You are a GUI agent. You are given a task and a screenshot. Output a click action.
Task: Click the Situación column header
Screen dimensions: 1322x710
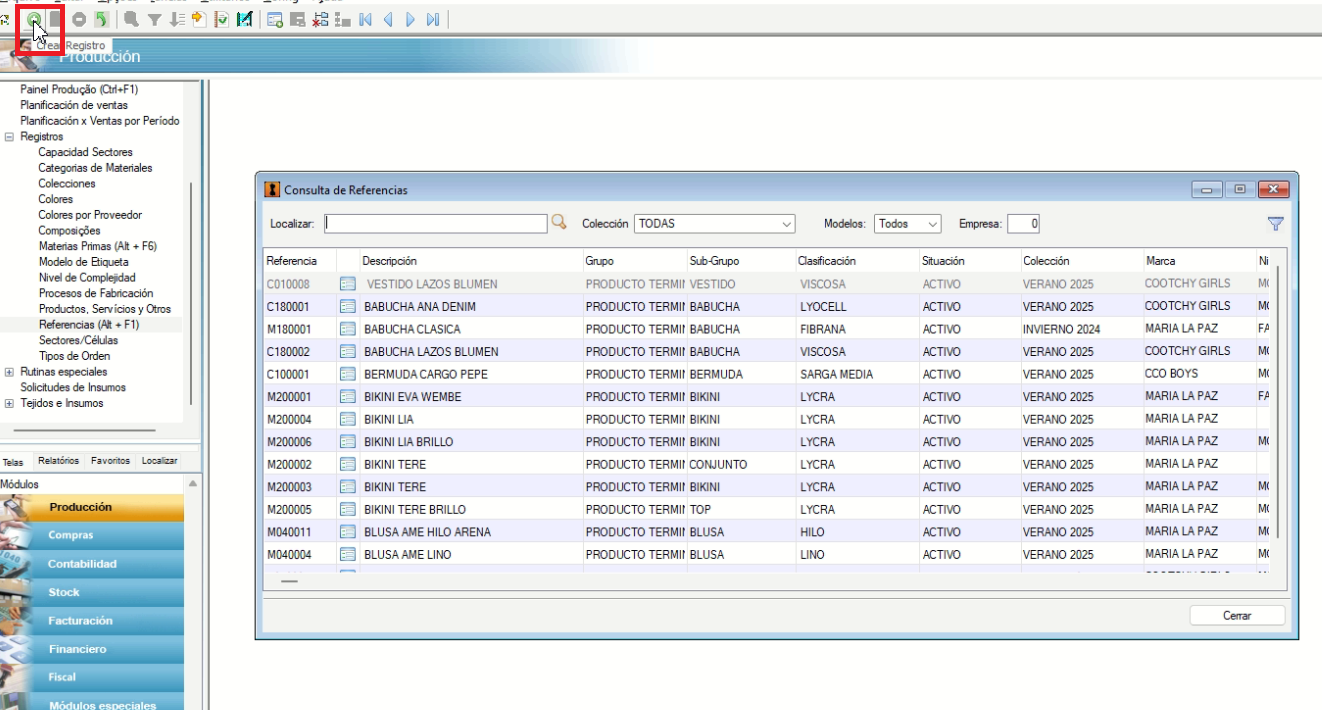click(x=969, y=261)
